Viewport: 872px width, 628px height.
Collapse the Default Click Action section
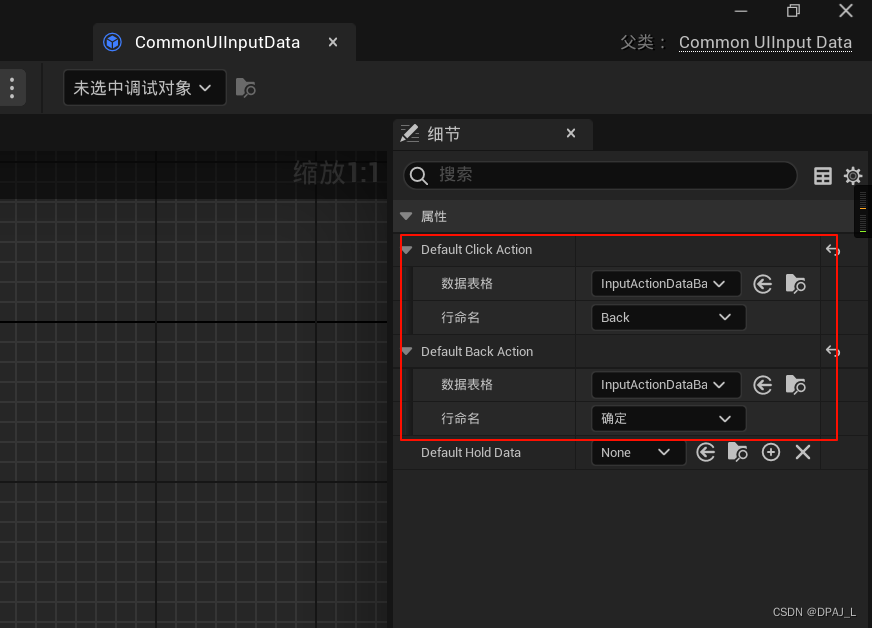pyautogui.click(x=406, y=250)
